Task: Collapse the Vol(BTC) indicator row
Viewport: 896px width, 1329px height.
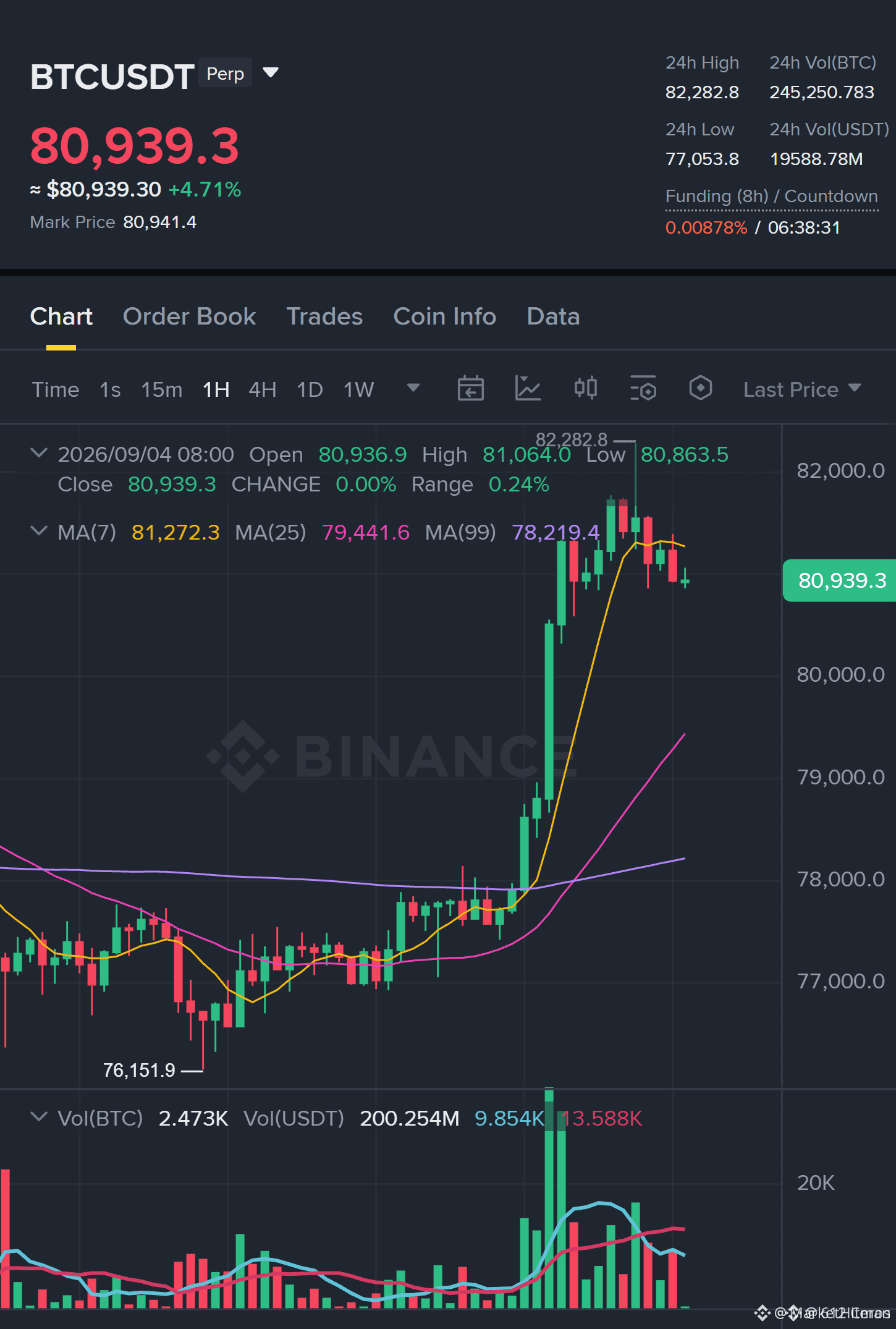Action: (x=39, y=1117)
